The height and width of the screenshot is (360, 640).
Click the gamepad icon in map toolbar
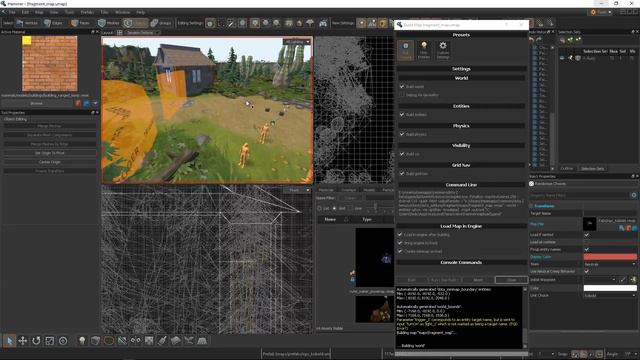(x=323, y=23)
